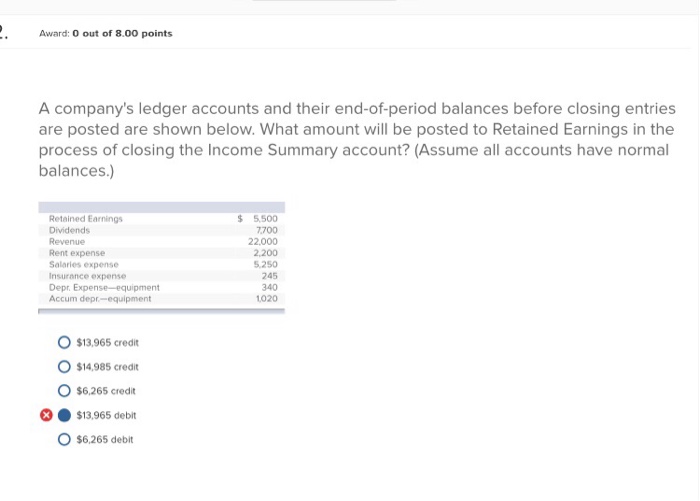The width and height of the screenshot is (700, 501).
Task: Click the Accum depr.—equipment row label
Action: tap(100, 298)
